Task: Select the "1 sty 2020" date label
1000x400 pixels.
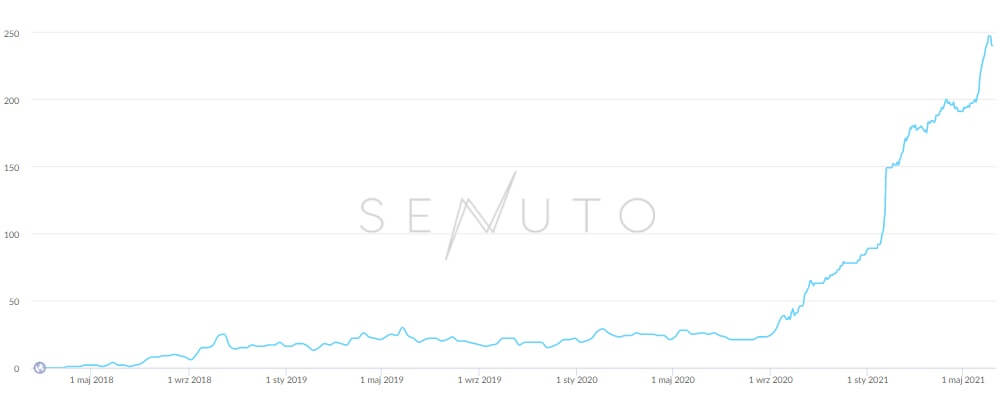Action: click(577, 380)
